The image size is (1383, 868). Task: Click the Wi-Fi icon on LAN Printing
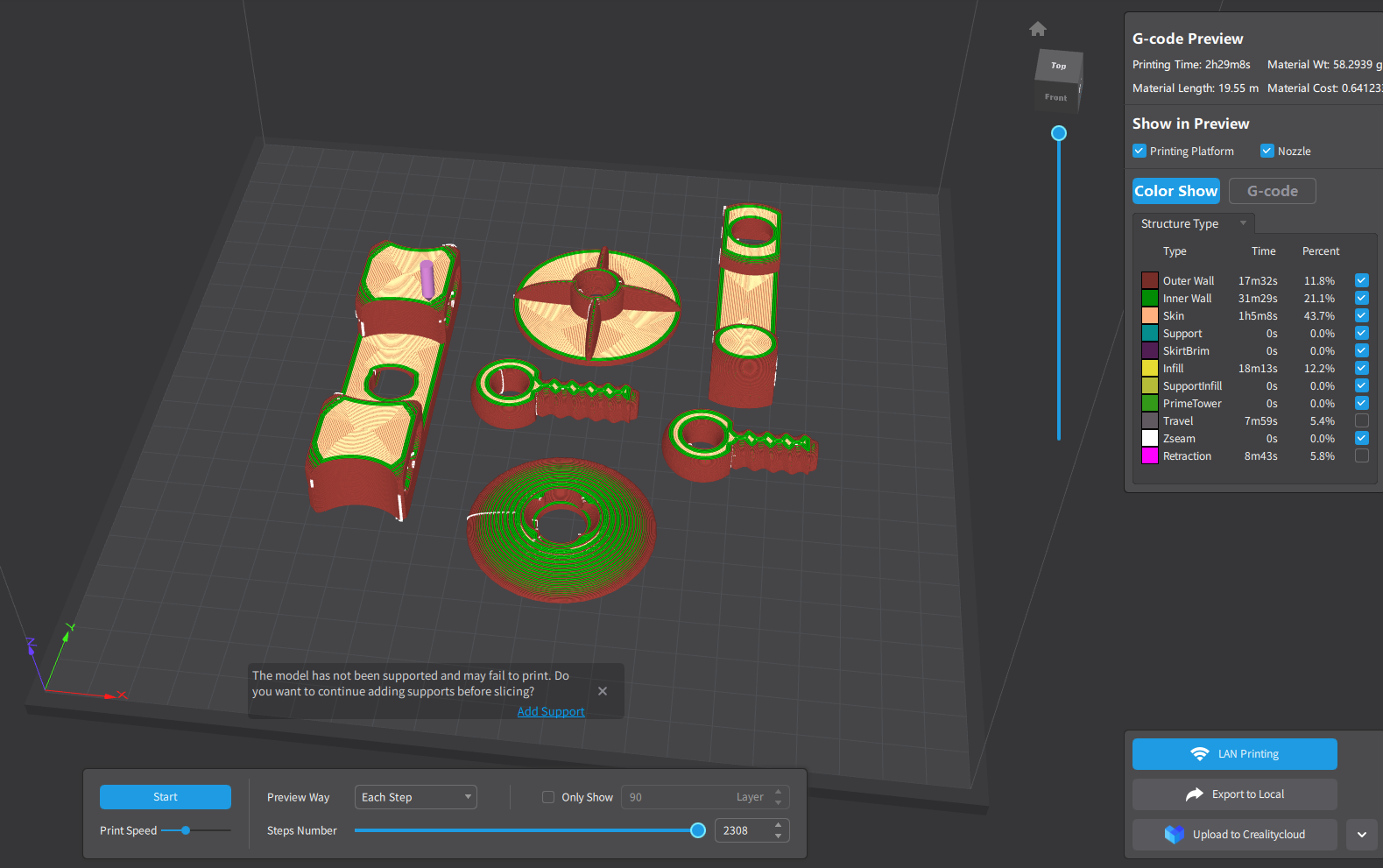click(1200, 754)
